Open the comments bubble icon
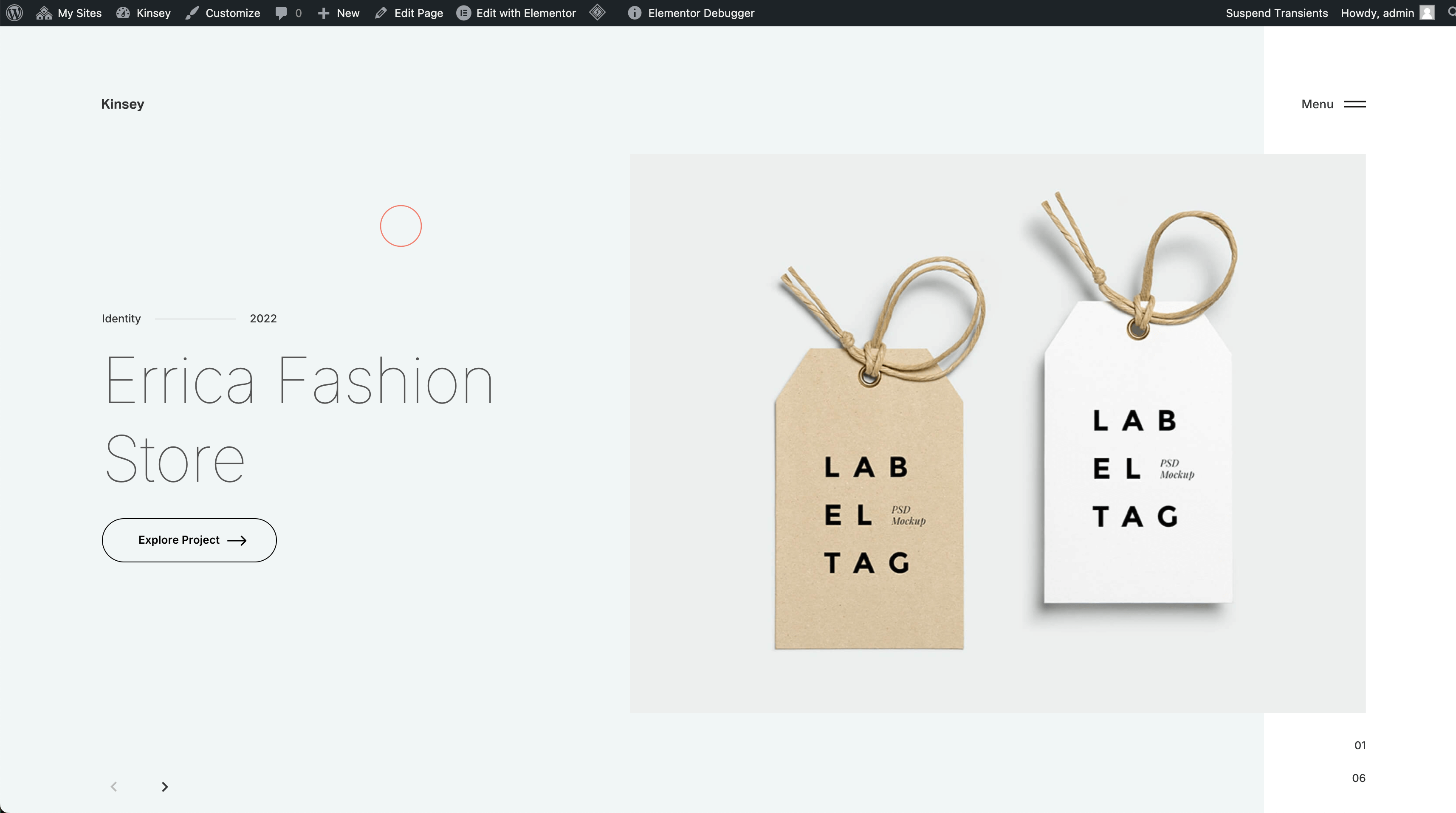 (282, 12)
